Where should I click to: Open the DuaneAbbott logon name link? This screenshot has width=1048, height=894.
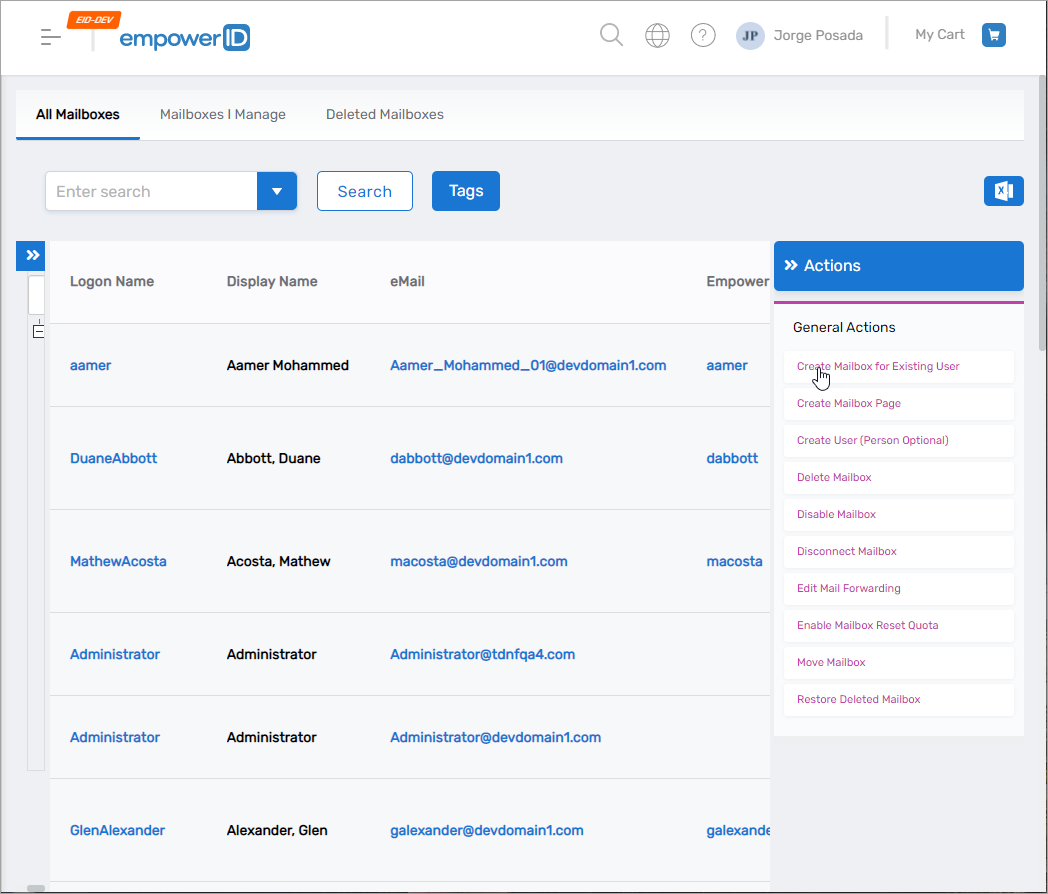click(113, 459)
